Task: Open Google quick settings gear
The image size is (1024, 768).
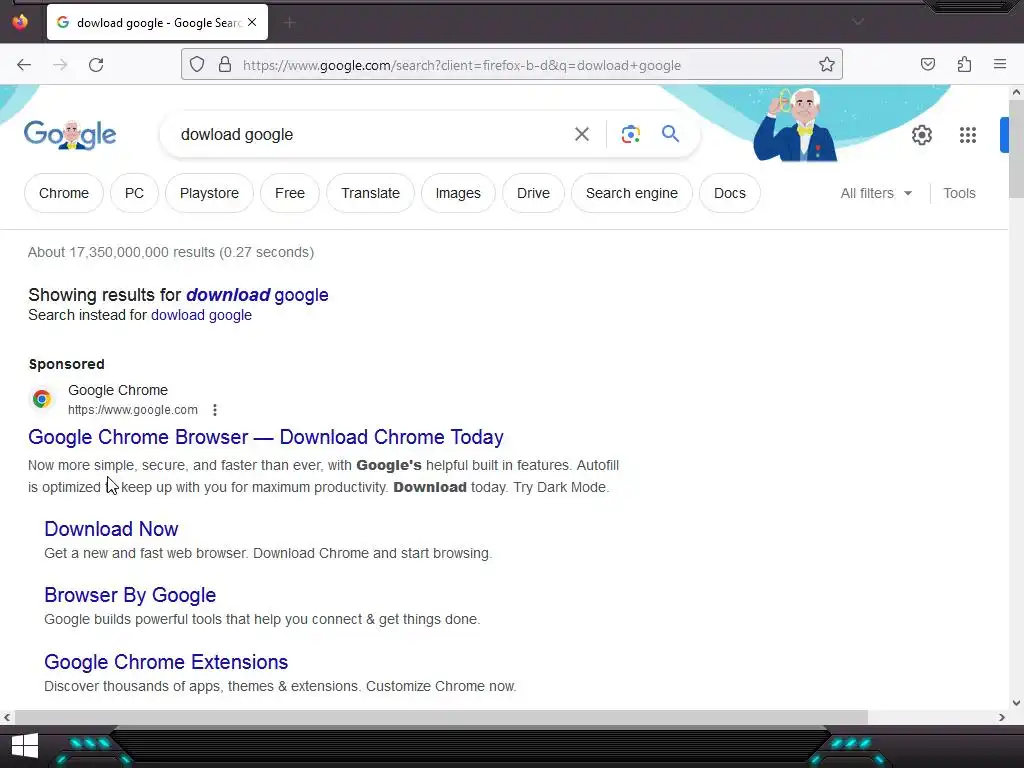Action: coord(921,135)
